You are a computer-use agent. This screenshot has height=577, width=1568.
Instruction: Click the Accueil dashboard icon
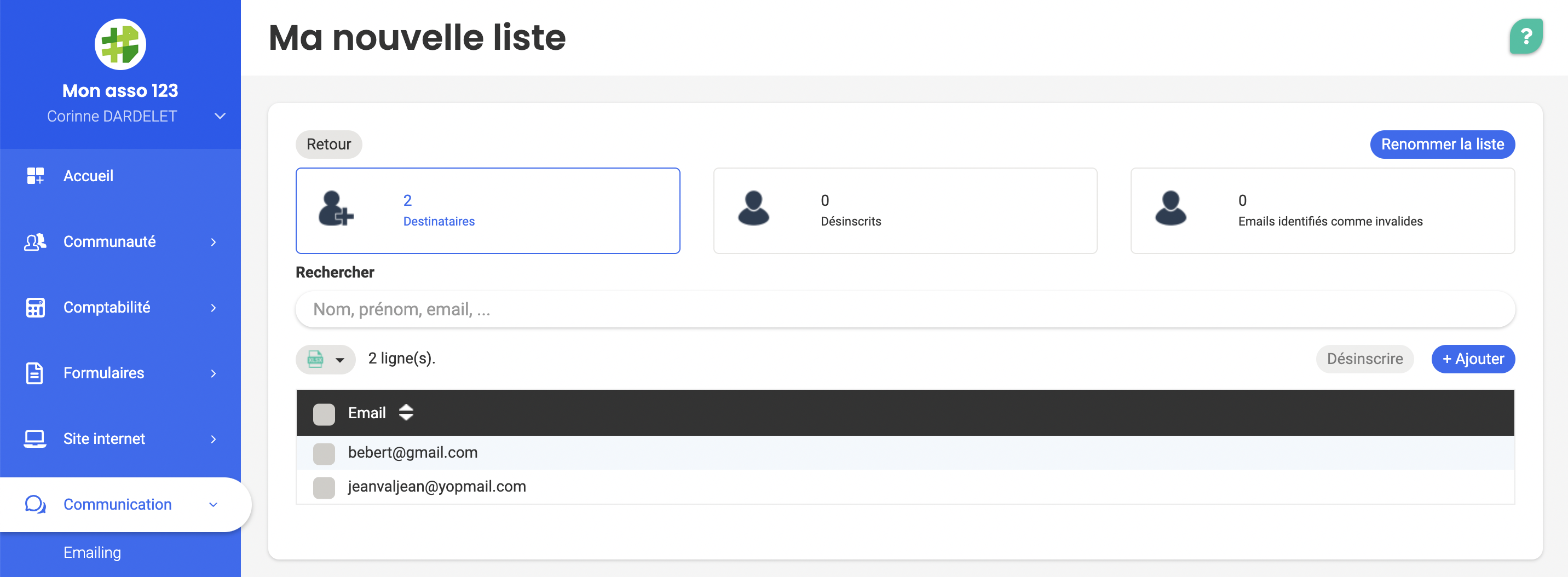[35, 176]
